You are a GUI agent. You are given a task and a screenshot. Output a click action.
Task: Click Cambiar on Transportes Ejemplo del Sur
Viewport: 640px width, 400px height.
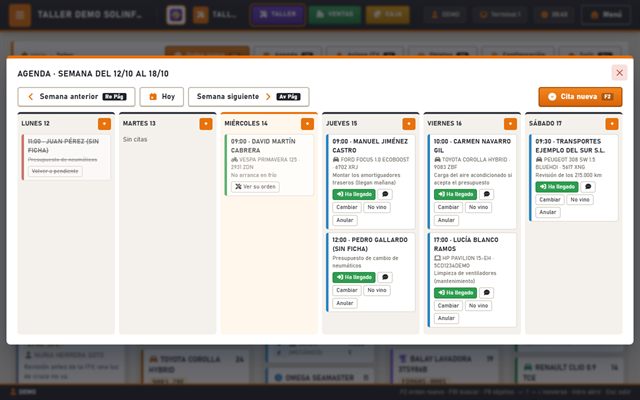pyautogui.click(x=550, y=200)
